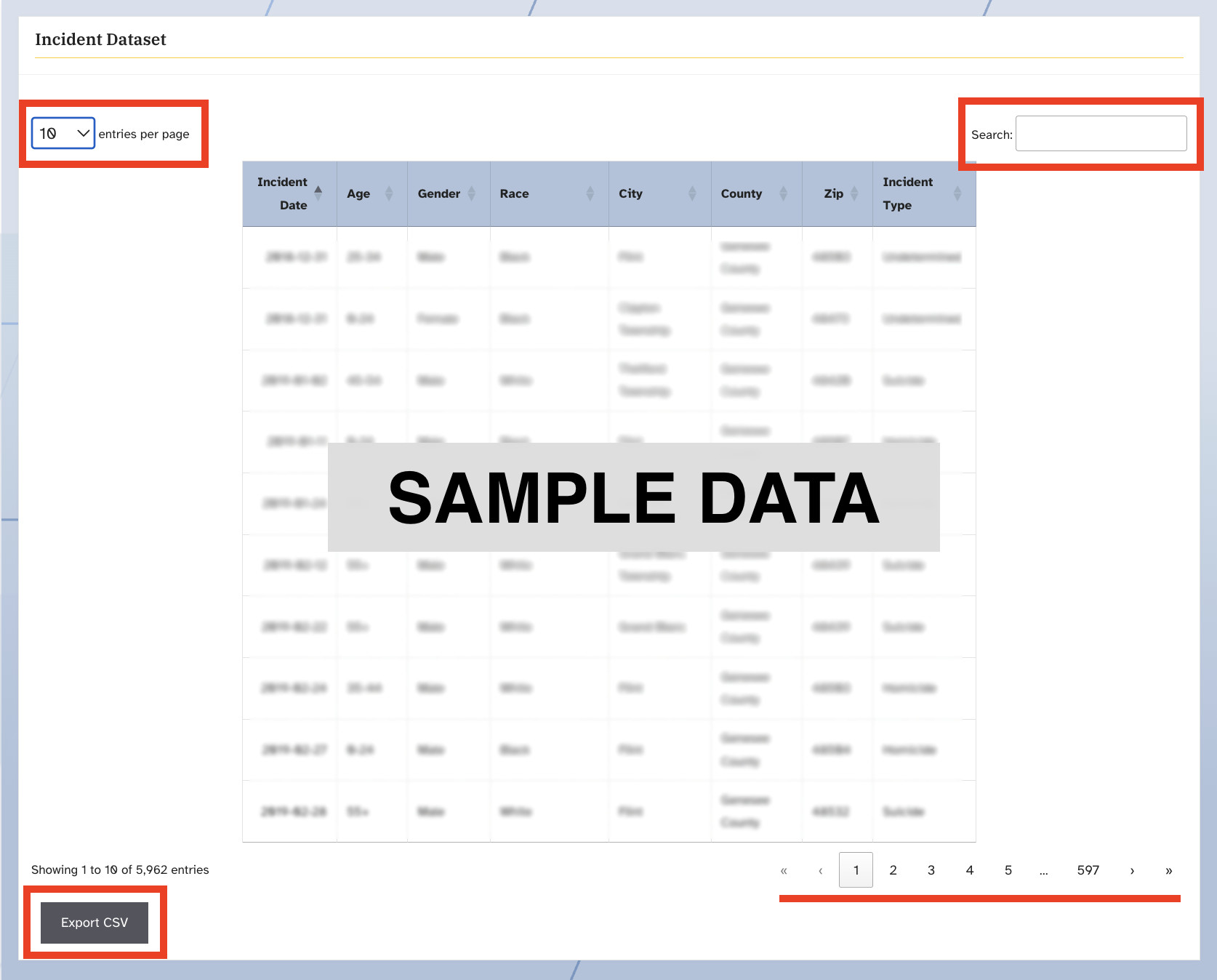Go to last page double arrow

pyautogui.click(x=1168, y=870)
